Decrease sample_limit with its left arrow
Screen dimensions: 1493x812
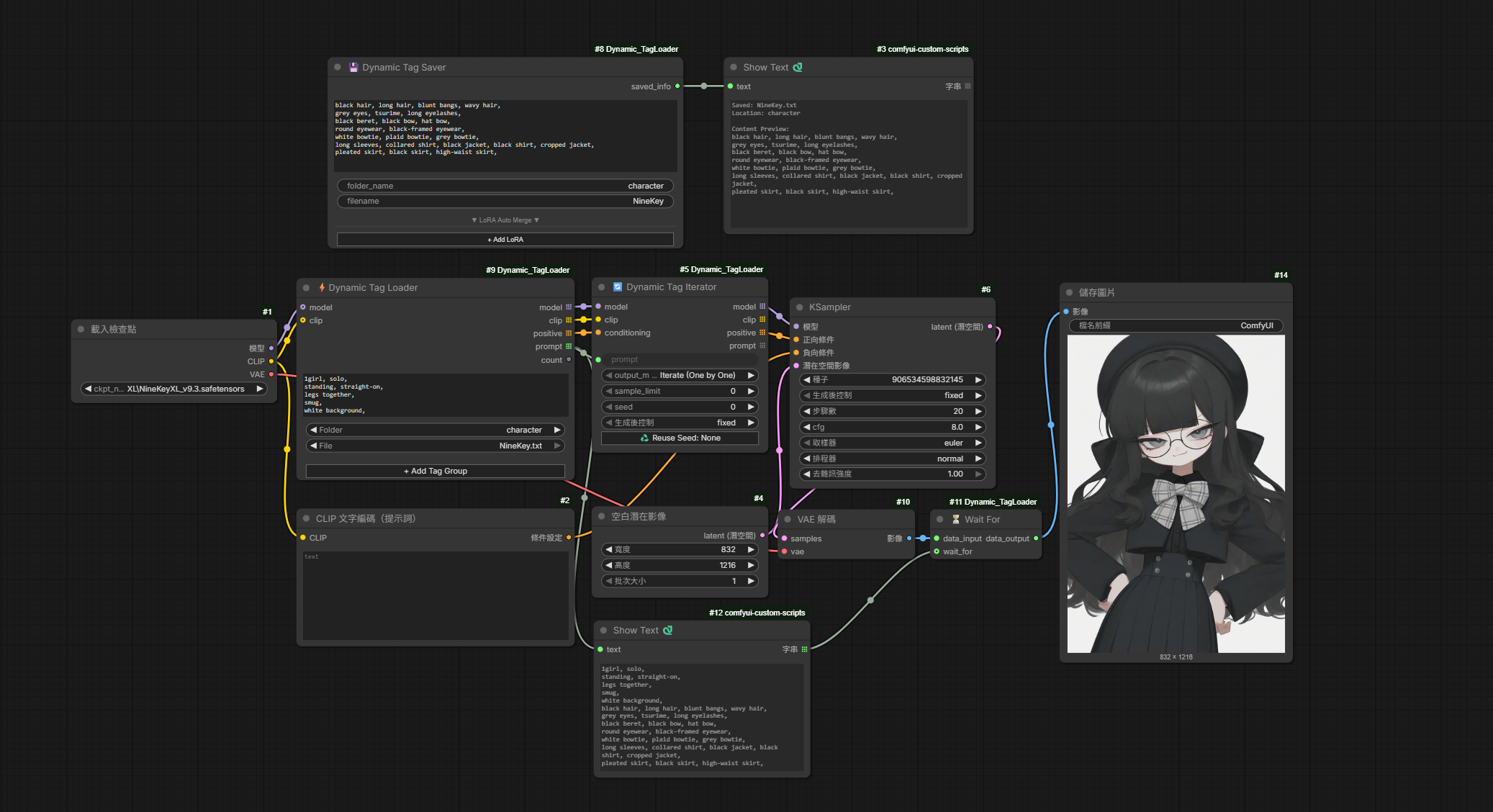(609, 392)
